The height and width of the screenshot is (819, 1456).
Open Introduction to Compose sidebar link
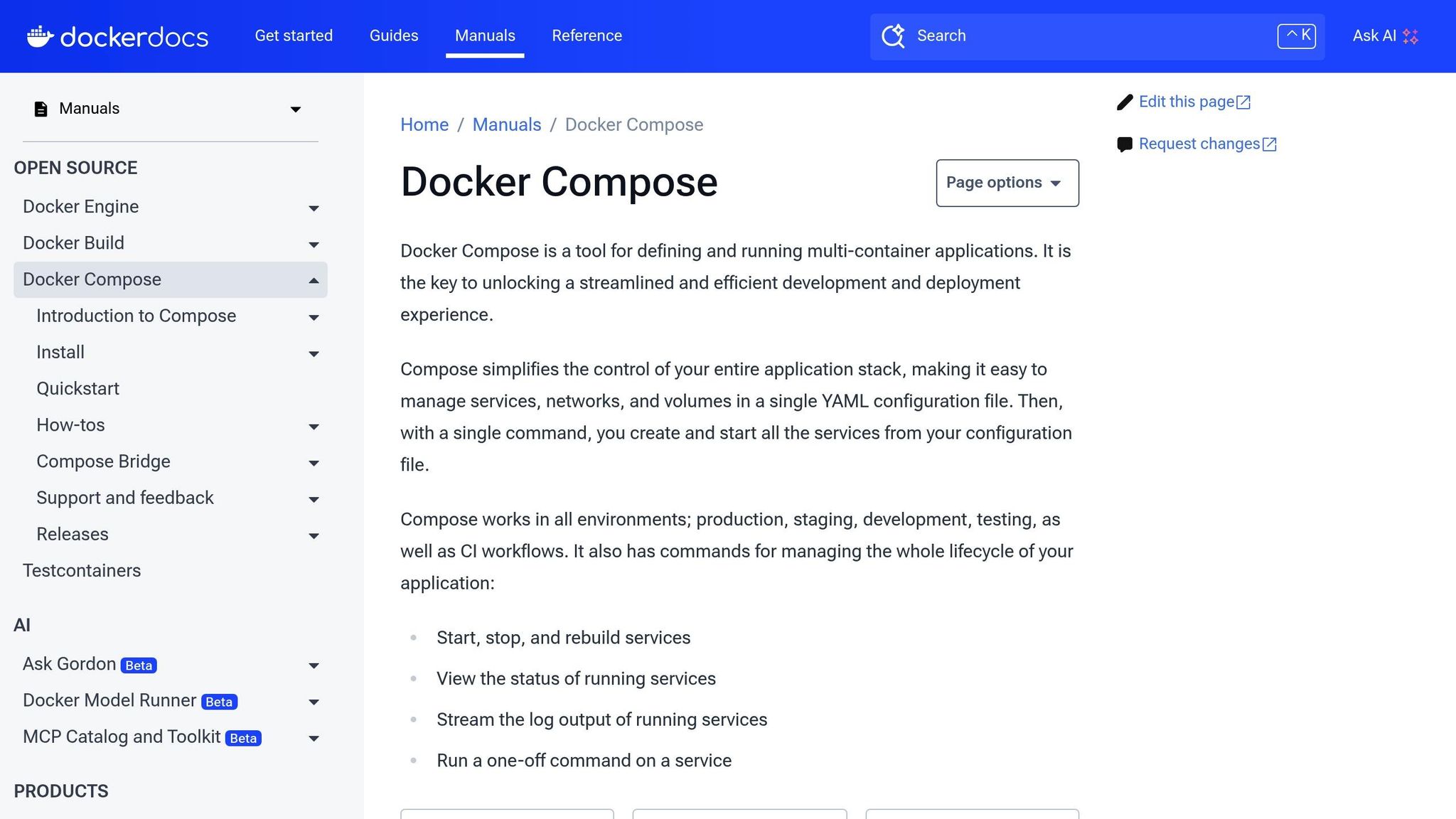click(136, 316)
